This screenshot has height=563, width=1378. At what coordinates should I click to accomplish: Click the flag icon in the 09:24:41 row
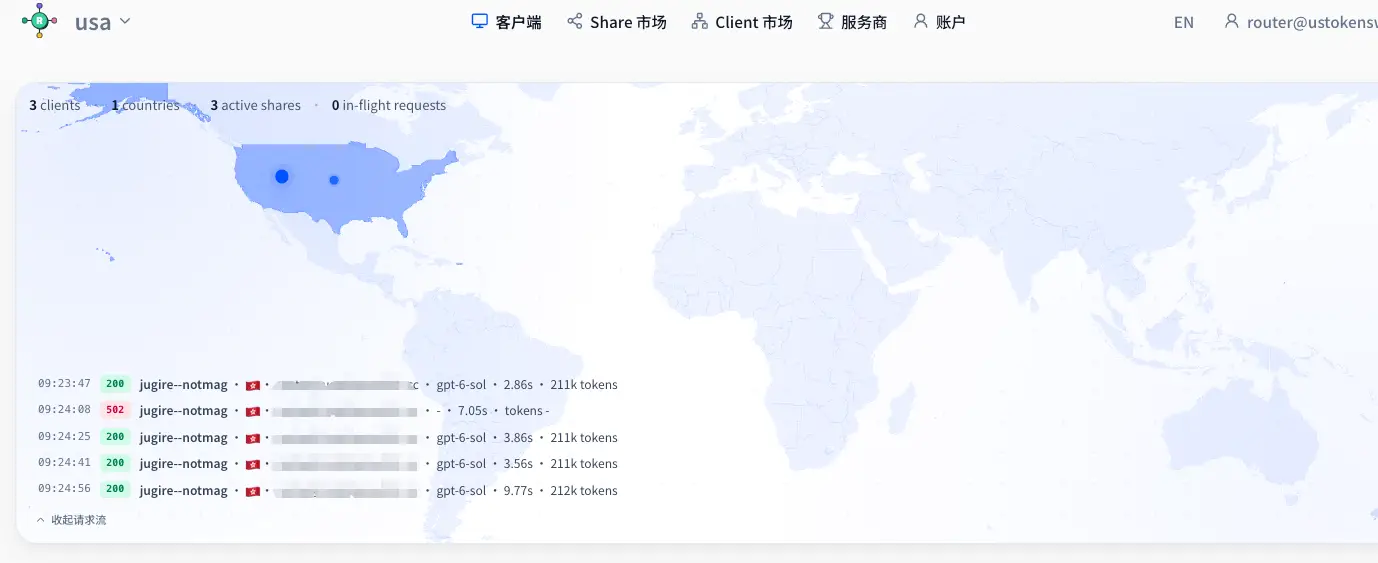(x=252, y=464)
